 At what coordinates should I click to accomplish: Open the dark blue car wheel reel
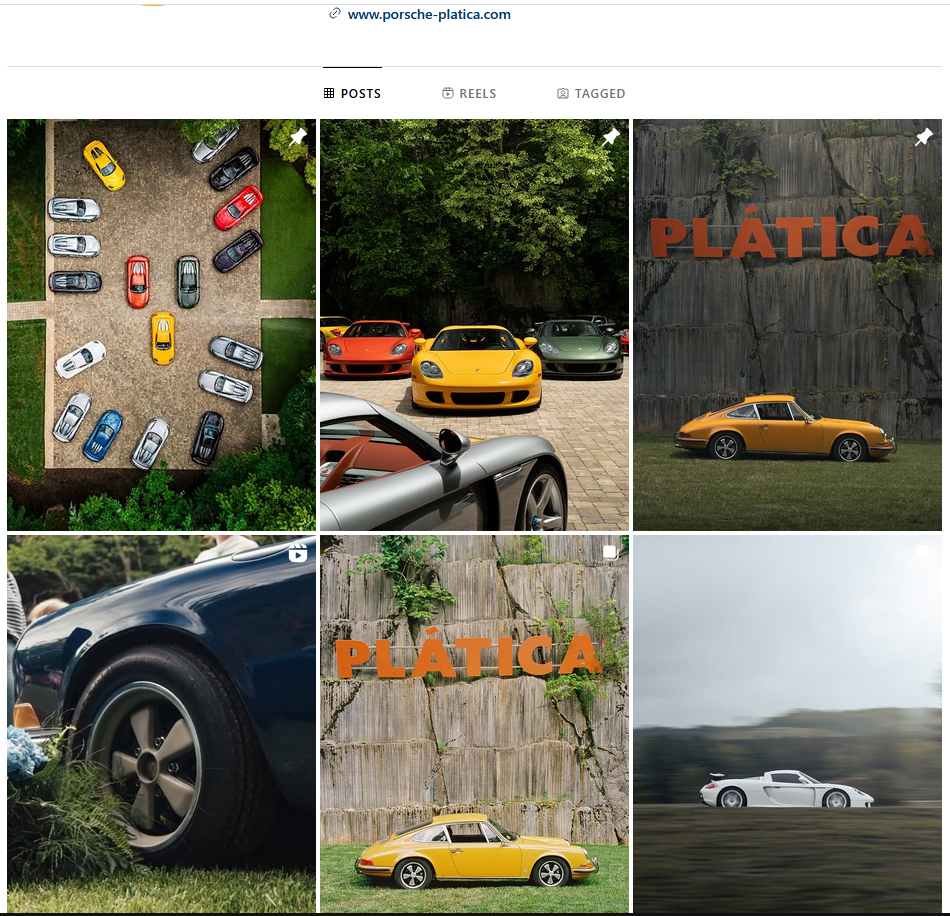(x=161, y=723)
